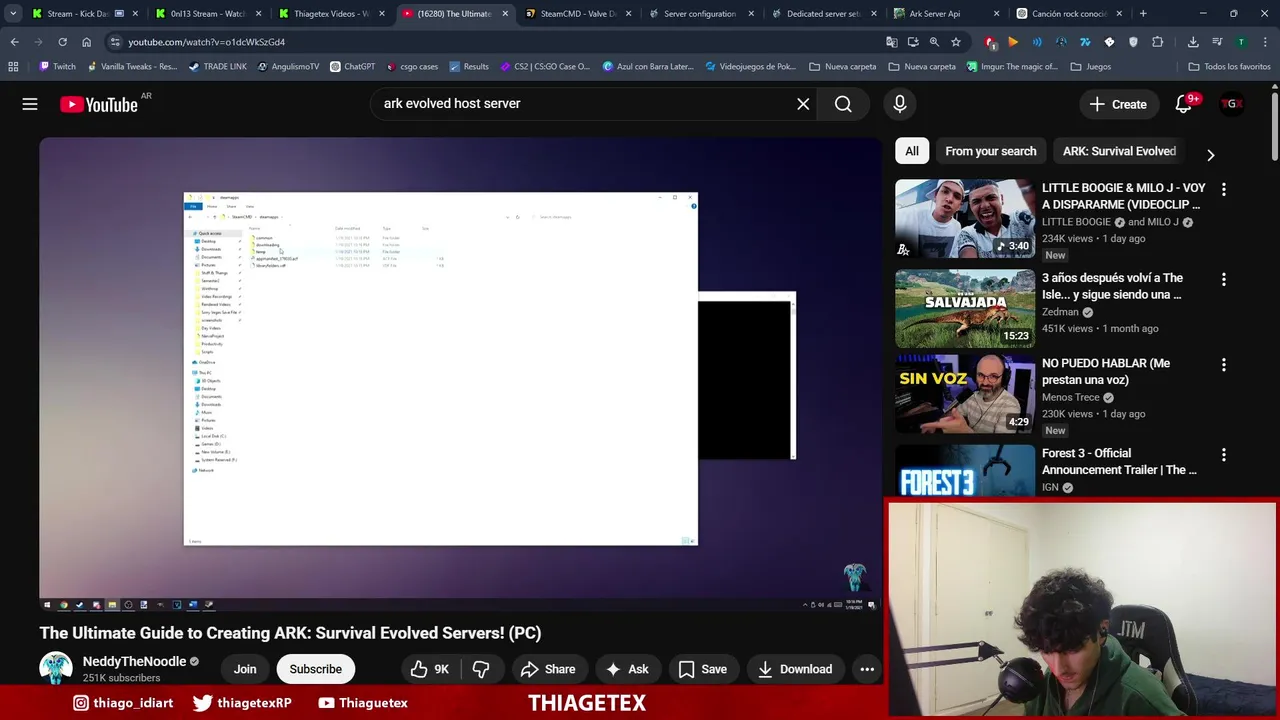Viewport: 1280px width, 720px height.
Task: Open options for the La Isle video
Action: (1223, 279)
